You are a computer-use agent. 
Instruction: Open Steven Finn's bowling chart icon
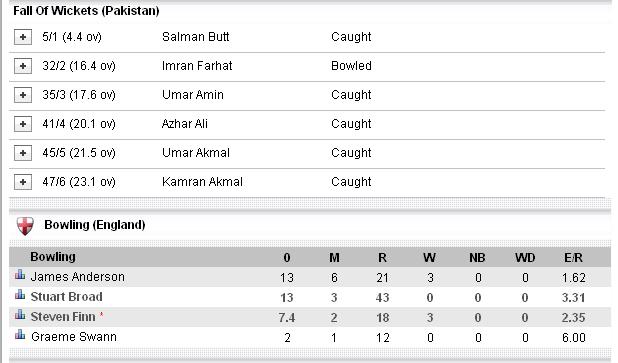point(20,315)
